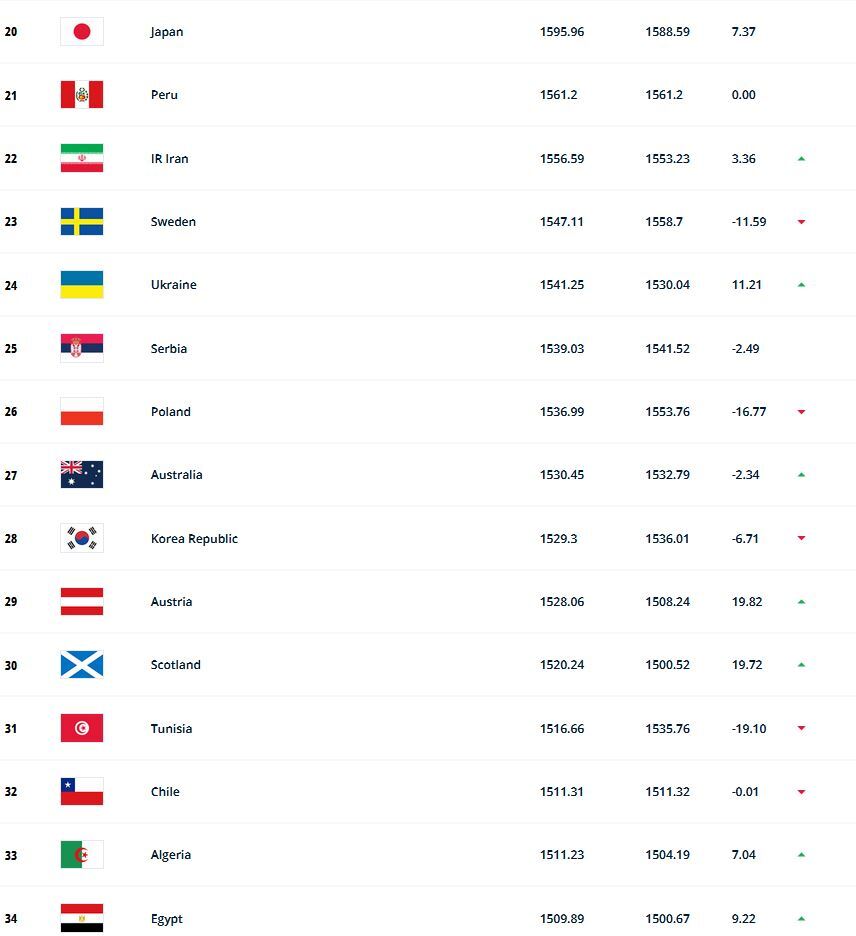Image resolution: width=856 pixels, height=936 pixels.
Task: Click the Tunisia flag icon
Action: click(82, 728)
